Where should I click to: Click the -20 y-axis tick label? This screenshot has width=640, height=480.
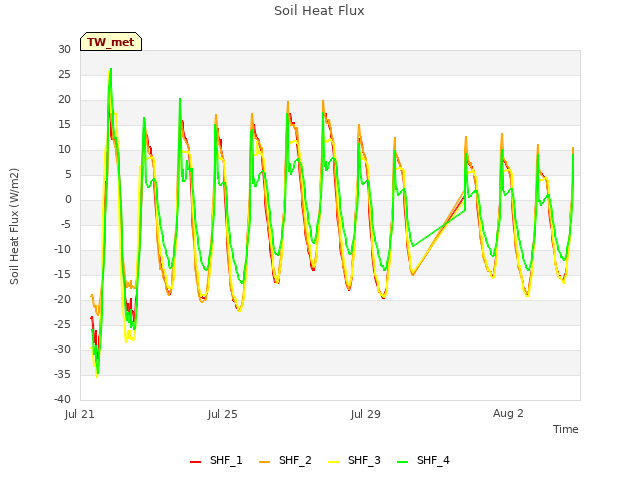point(62,300)
